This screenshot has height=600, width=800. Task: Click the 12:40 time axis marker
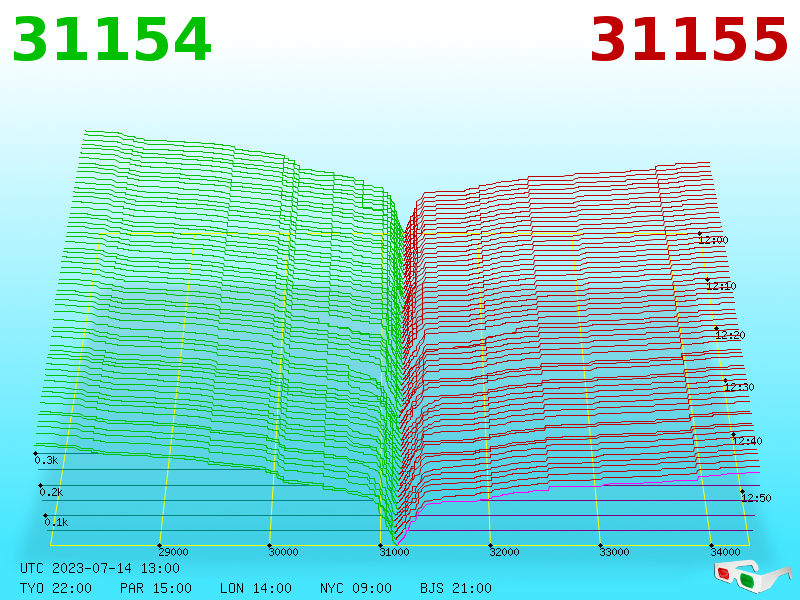(747, 441)
